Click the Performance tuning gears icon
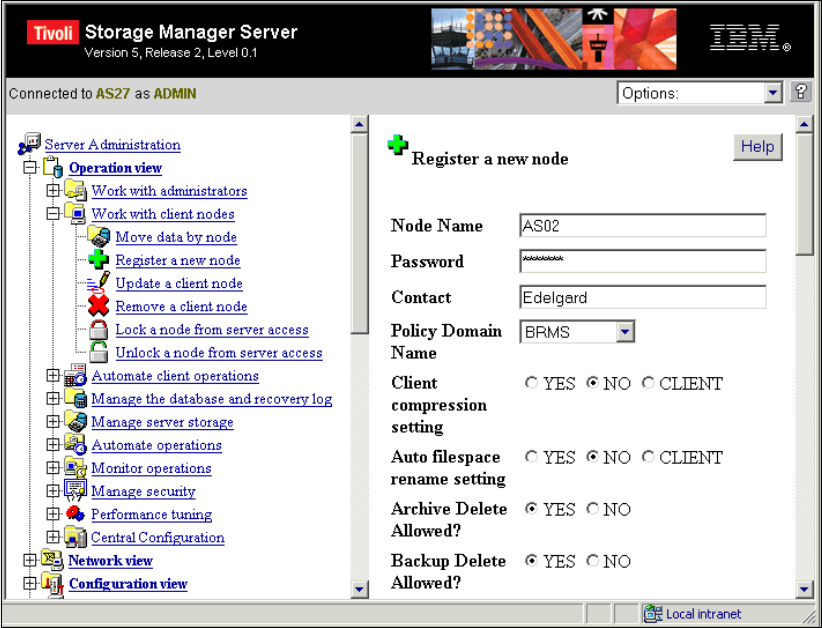Image resolution: width=822 pixels, height=628 pixels. [75, 514]
